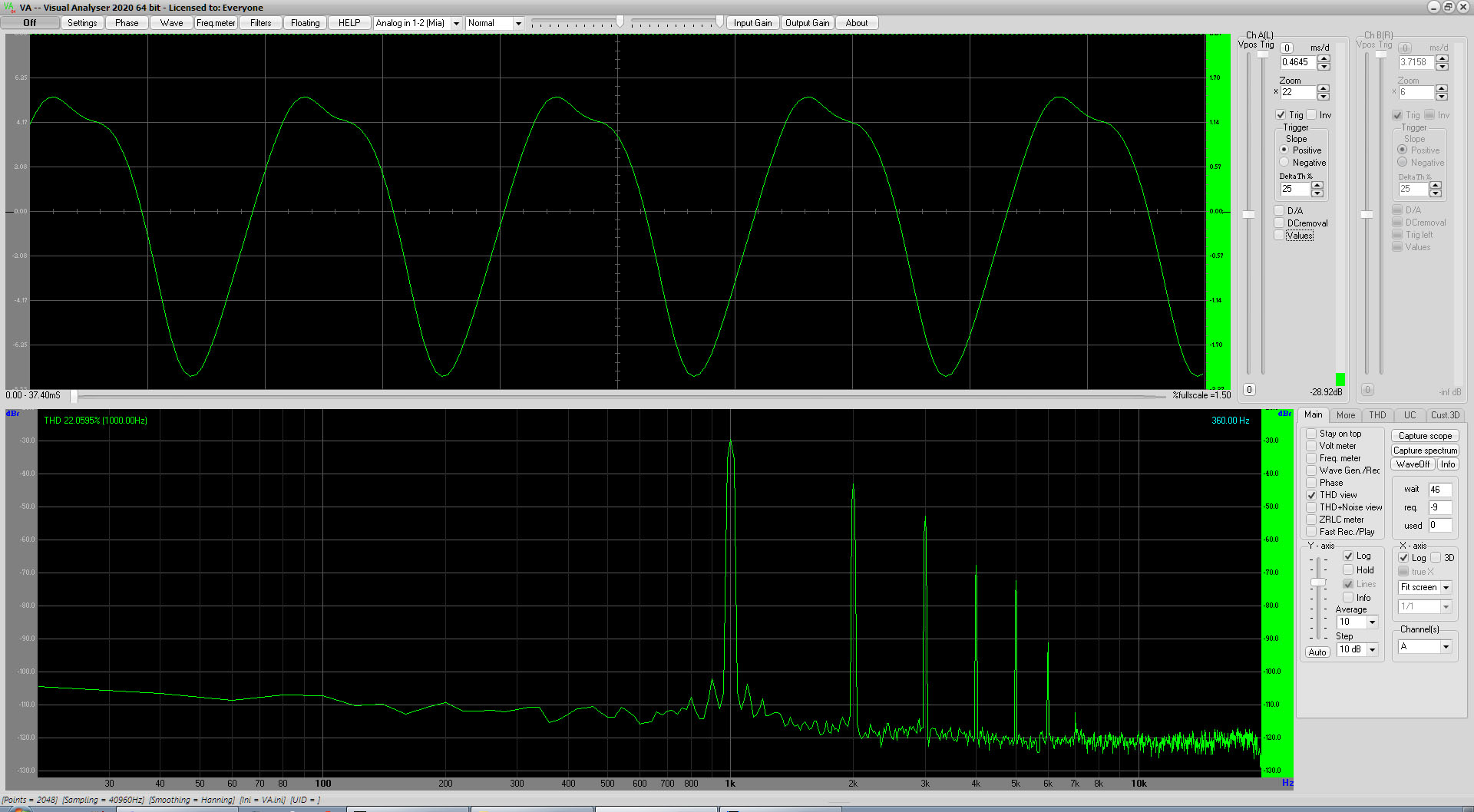Click the wait value input field
The width and height of the screenshot is (1474, 812).
tap(1439, 490)
